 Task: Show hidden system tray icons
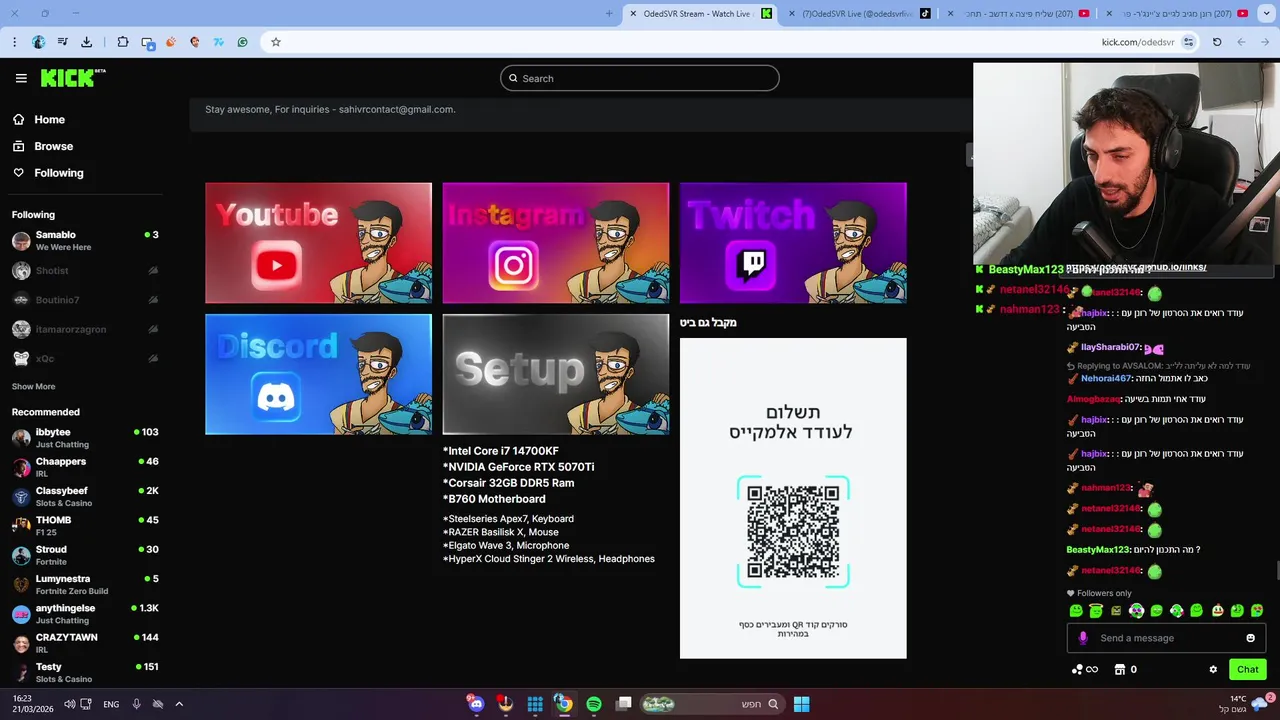[179, 704]
